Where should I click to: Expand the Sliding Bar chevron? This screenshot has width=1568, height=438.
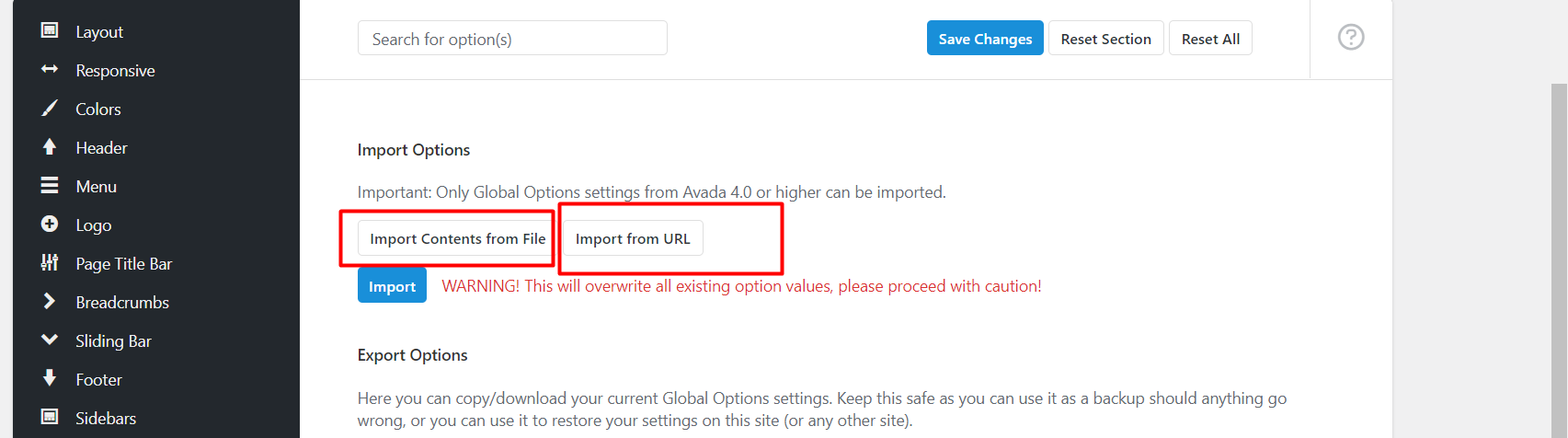[x=50, y=340]
